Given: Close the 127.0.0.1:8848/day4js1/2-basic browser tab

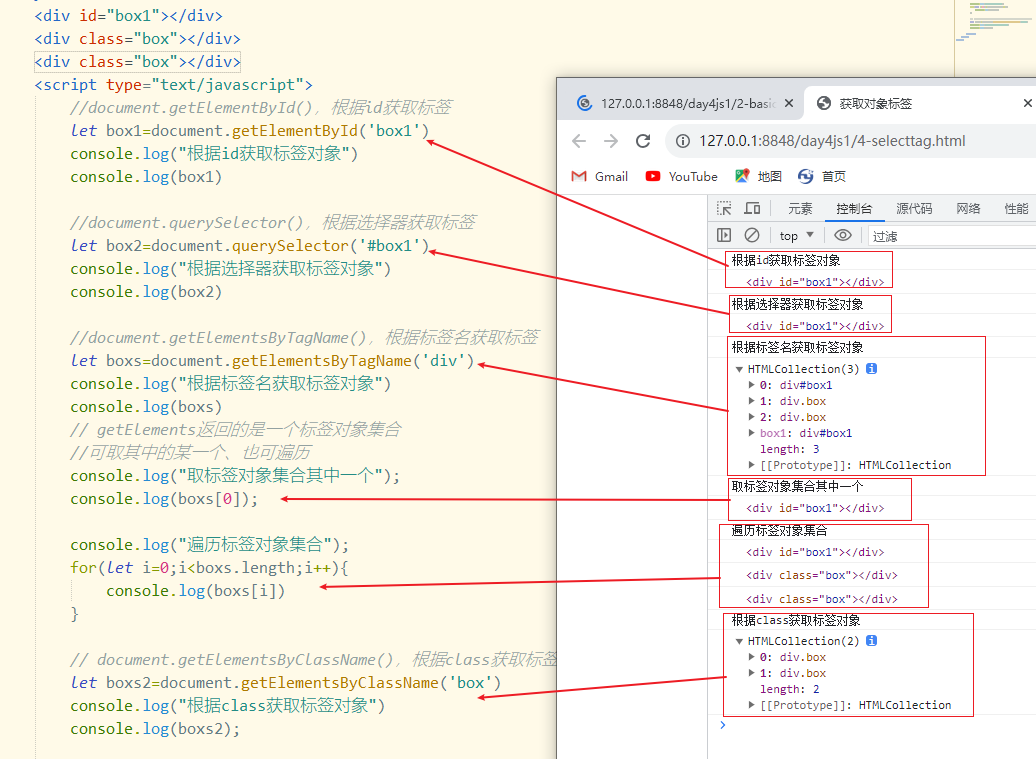Looking at the screenshot, I should [x=789, y=104].
